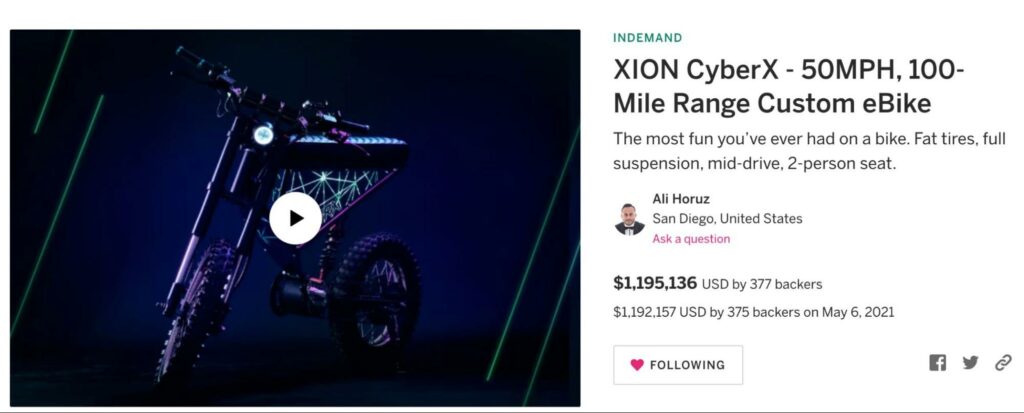
Task: Share the campaign on Twitter
Action: [970, 362]
